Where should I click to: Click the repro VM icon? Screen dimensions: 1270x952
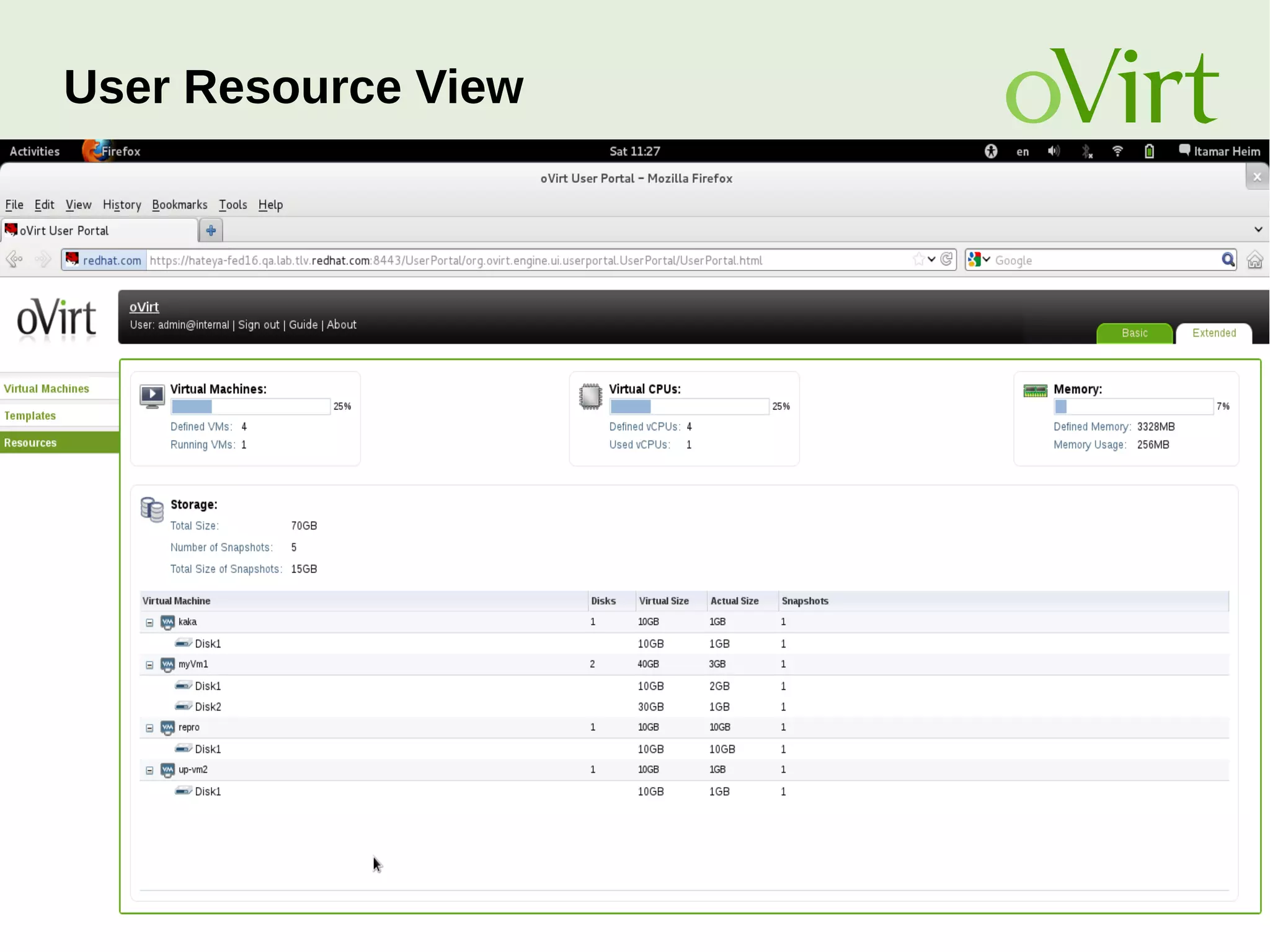(167, 727)
